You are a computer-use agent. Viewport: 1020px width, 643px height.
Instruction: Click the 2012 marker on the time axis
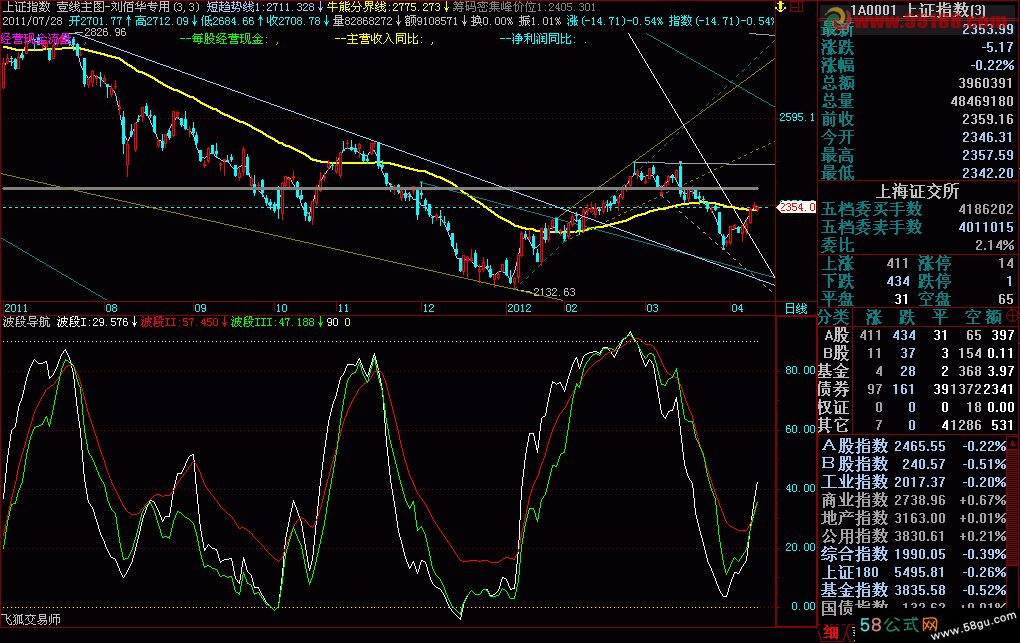[x=520, y=308]
